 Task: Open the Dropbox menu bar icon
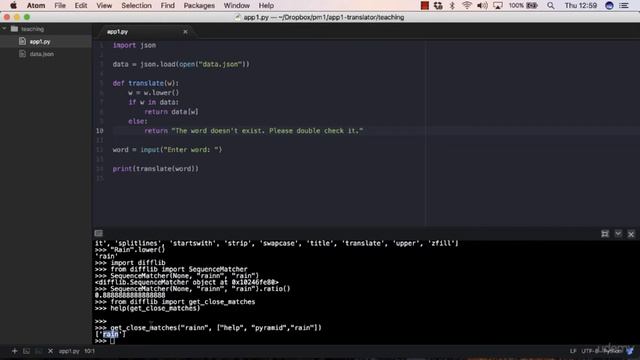coord(438,5)
